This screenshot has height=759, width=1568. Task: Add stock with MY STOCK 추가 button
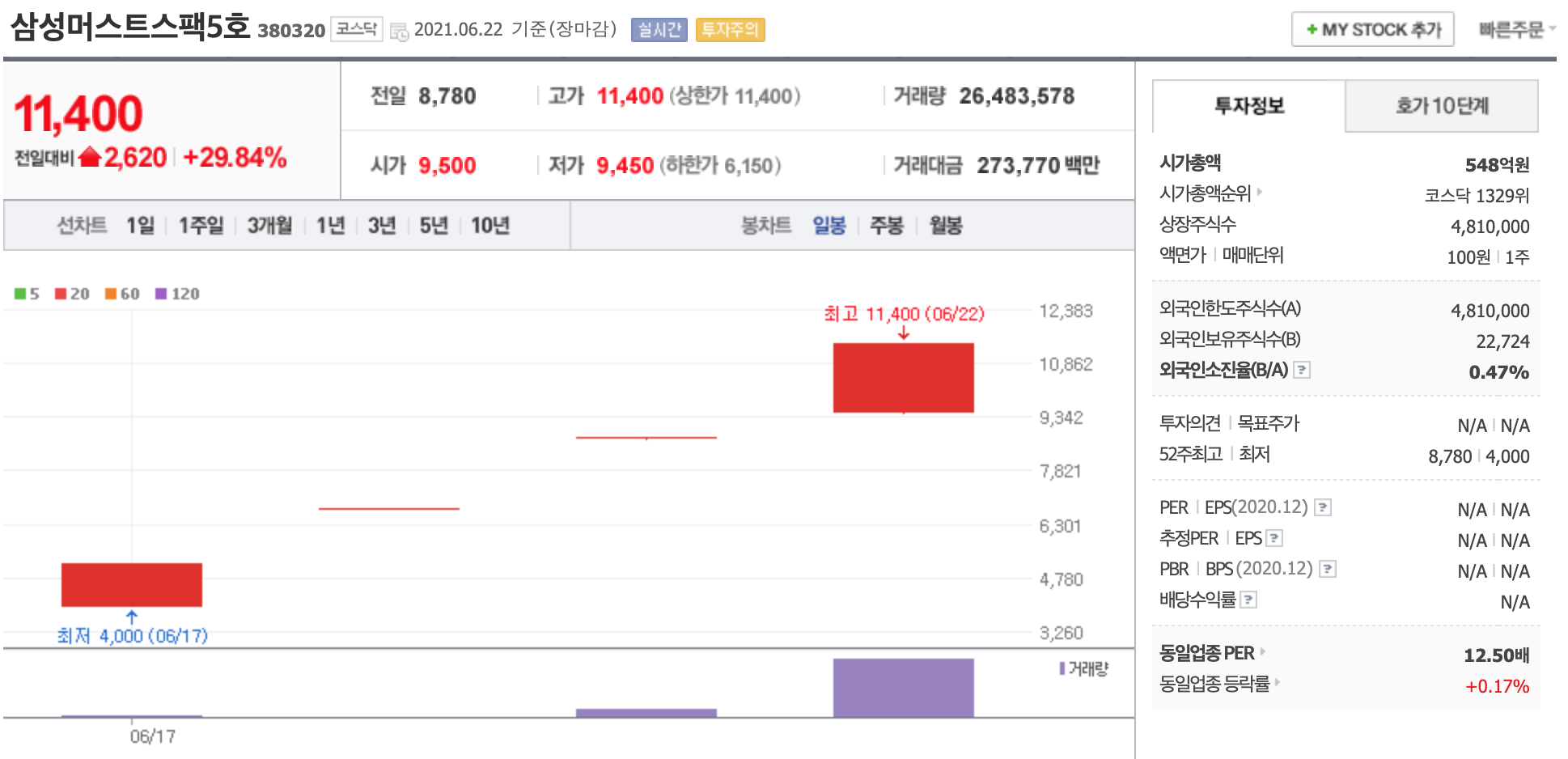(1373, 29)
